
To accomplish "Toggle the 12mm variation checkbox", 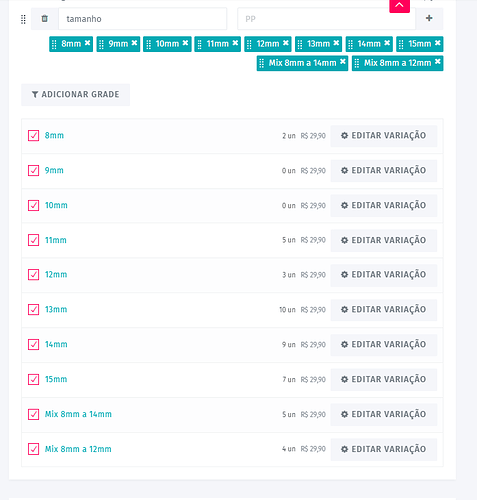I will 33,275.
